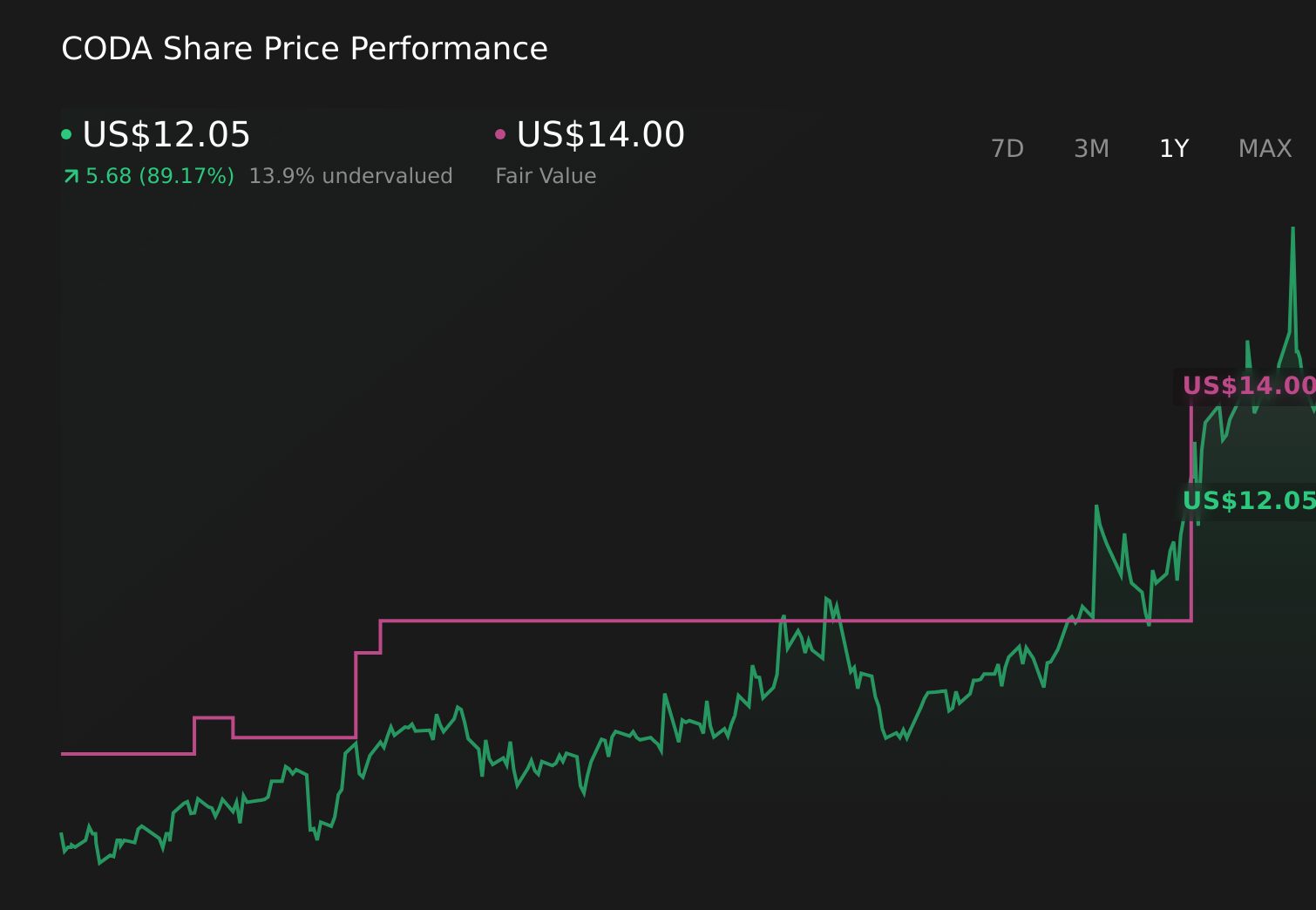Click the CODA Share Price Performance title
The height and width of the screenshot is (910, 1316).
pyautogui.click(x=305, y=49)
